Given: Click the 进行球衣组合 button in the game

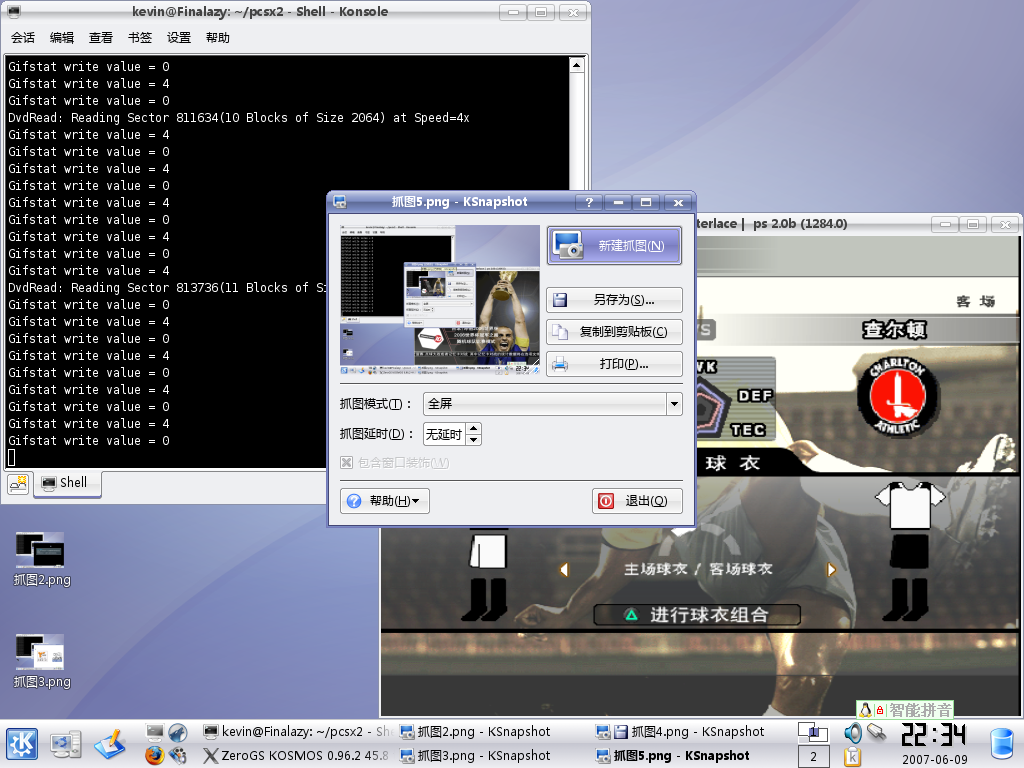Looking at the screenshot, I should pos(697,615).
